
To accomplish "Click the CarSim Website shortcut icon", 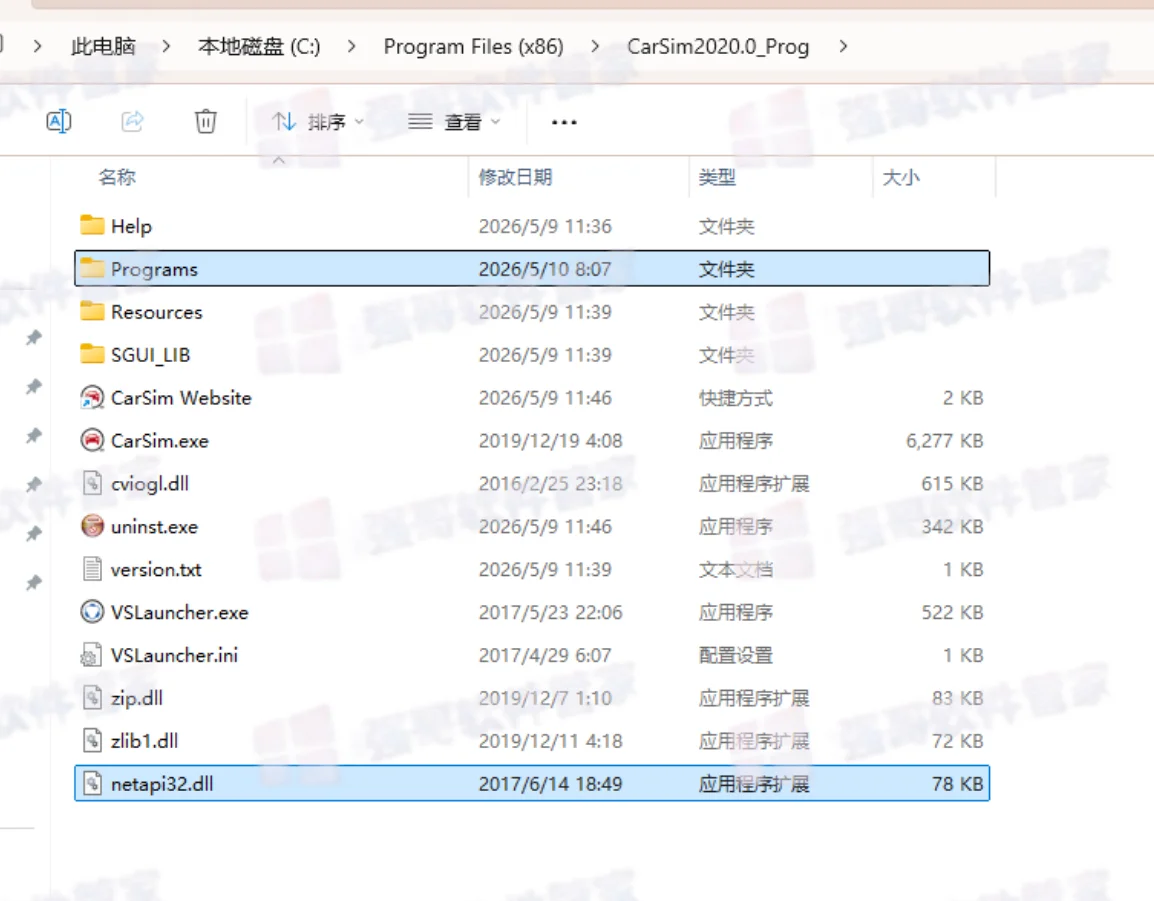I will point(92,398).
